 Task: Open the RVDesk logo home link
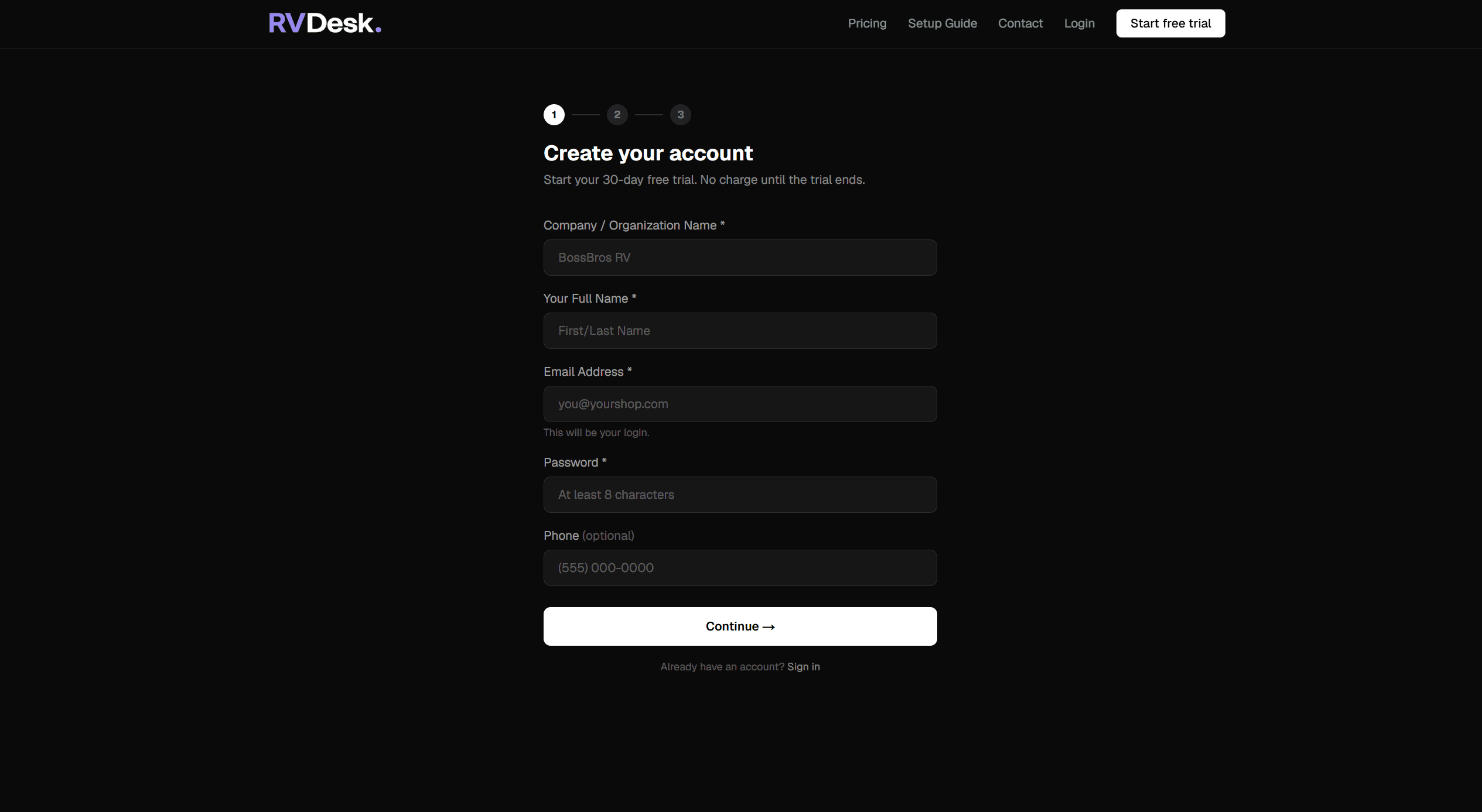coord(325,23)
